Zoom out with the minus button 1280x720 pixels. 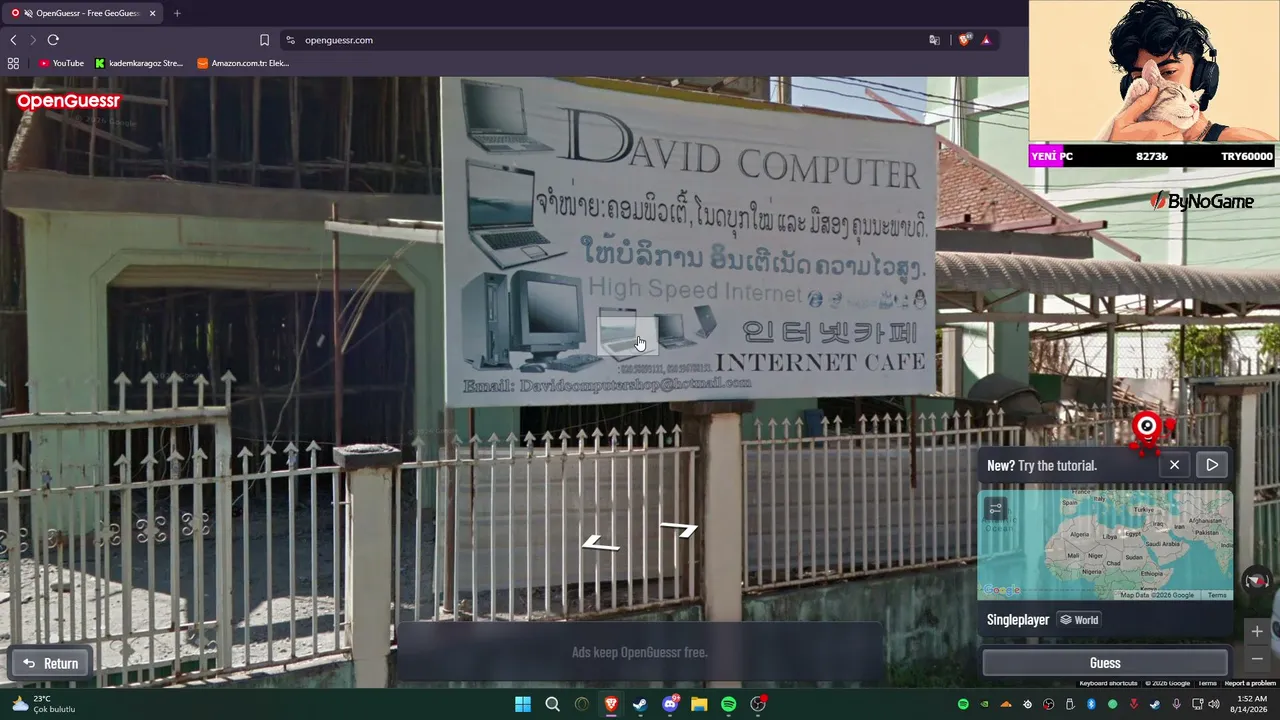[x=1257, y=659]
